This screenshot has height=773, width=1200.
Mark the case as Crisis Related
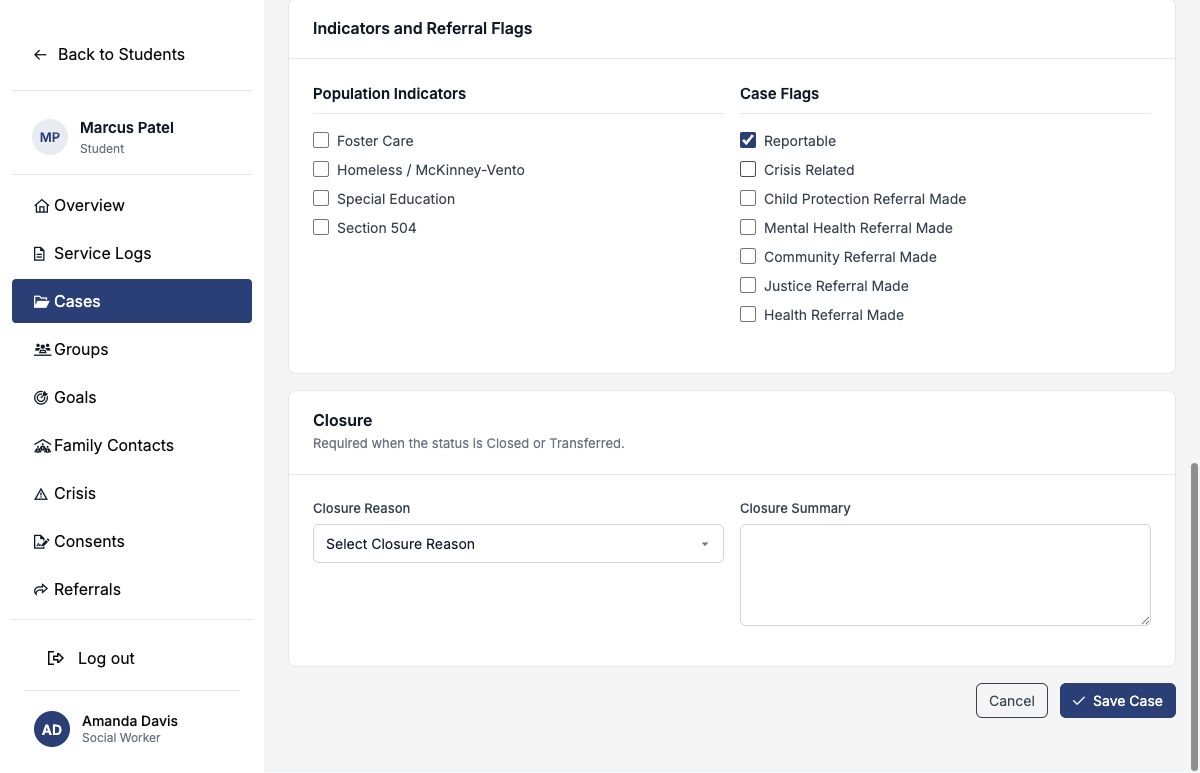pos(748,169)
